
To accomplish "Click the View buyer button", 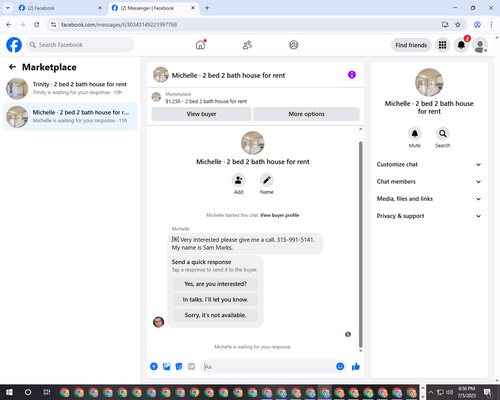I will pos(201,114).
